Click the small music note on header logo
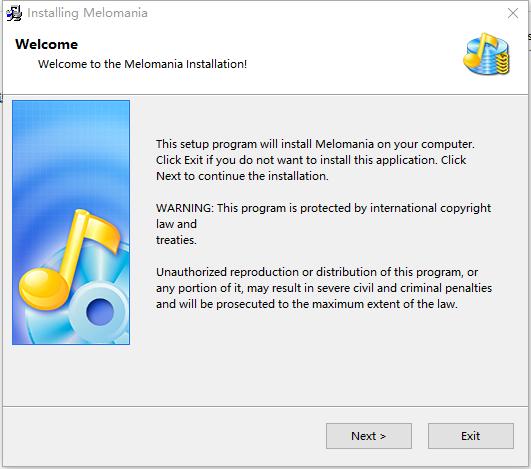The image size is (531, 469). (480, 49)
